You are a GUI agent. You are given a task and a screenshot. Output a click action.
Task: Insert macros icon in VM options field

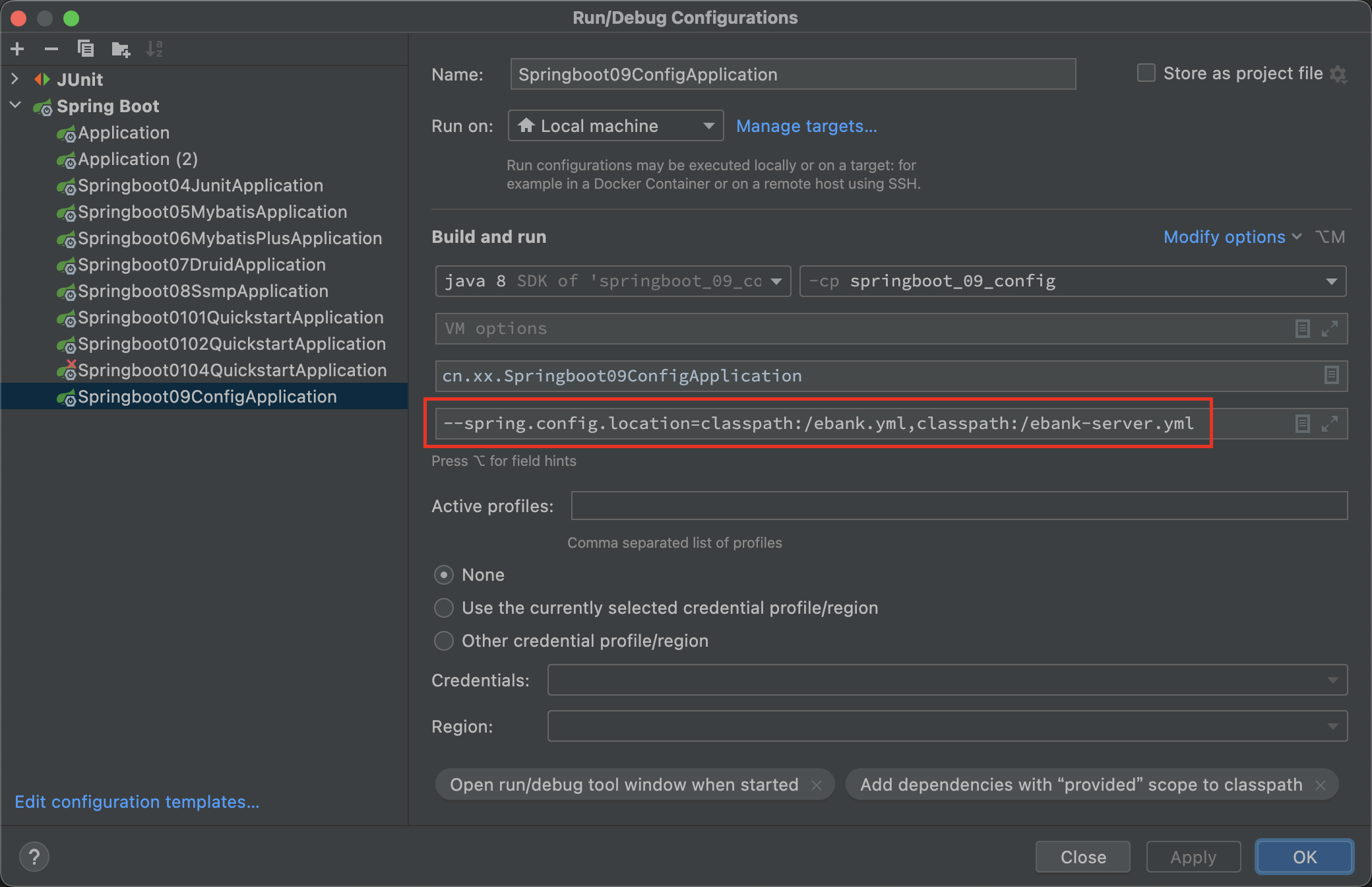point(1303,329)
